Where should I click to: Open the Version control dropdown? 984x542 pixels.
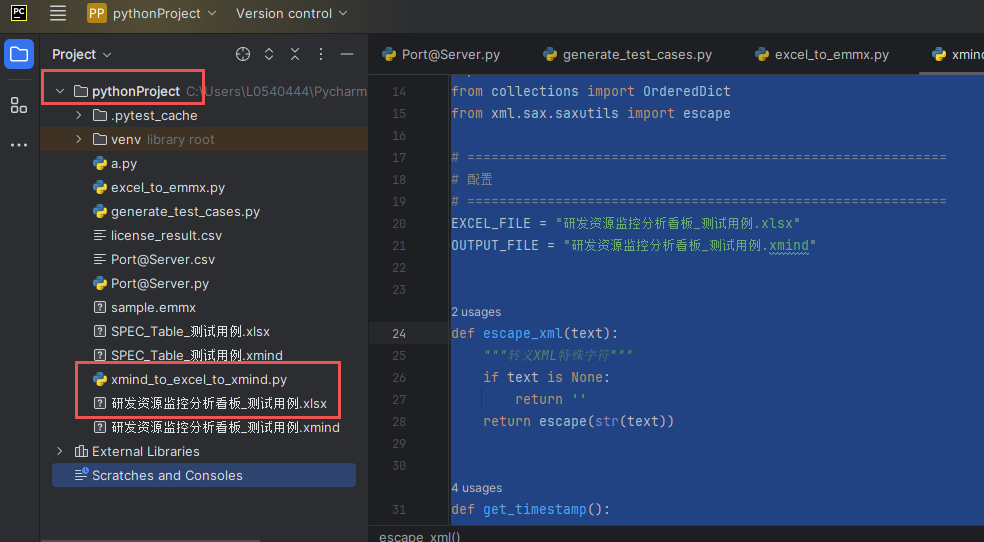(291, 13)
